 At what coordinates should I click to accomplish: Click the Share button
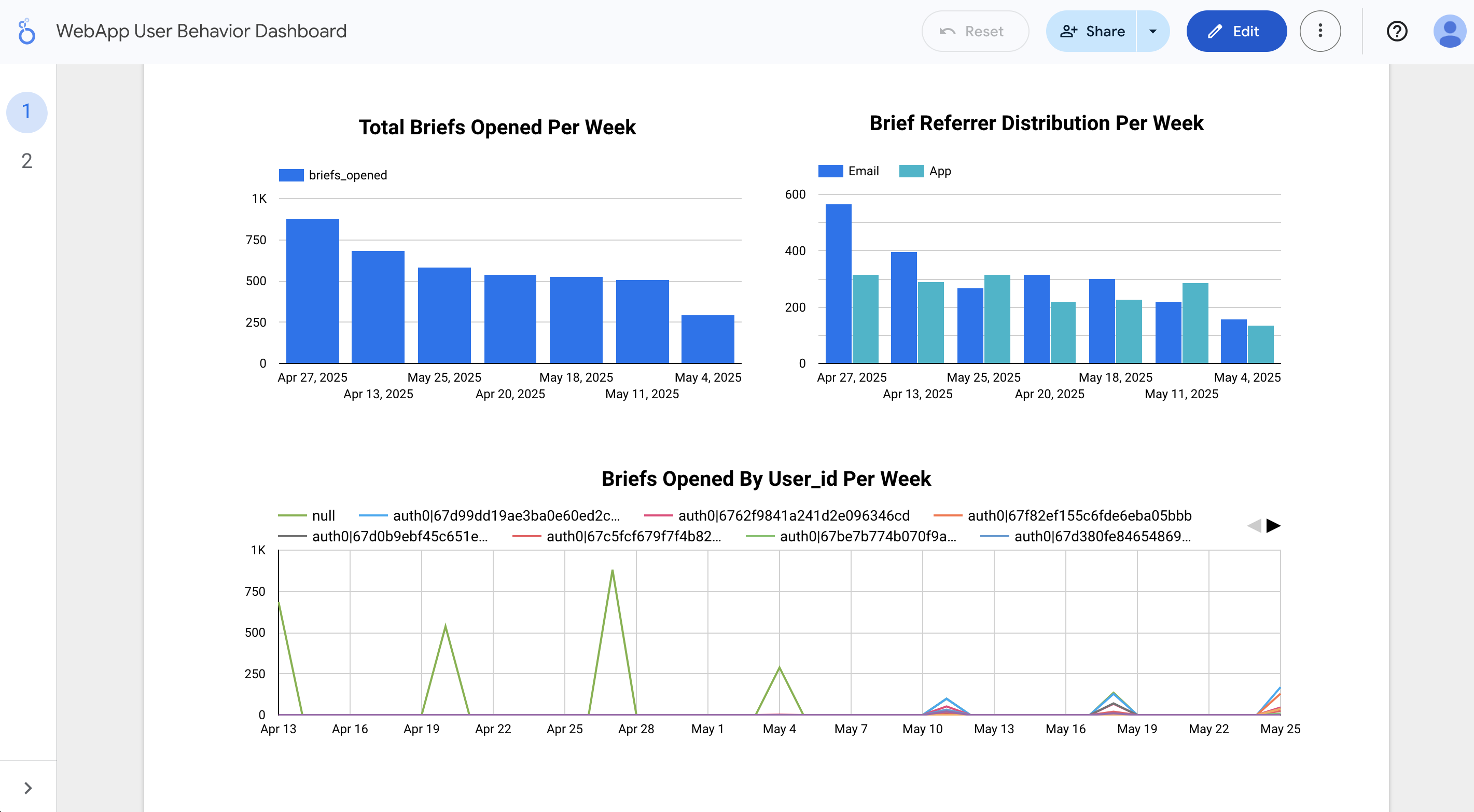[1092, 32]
